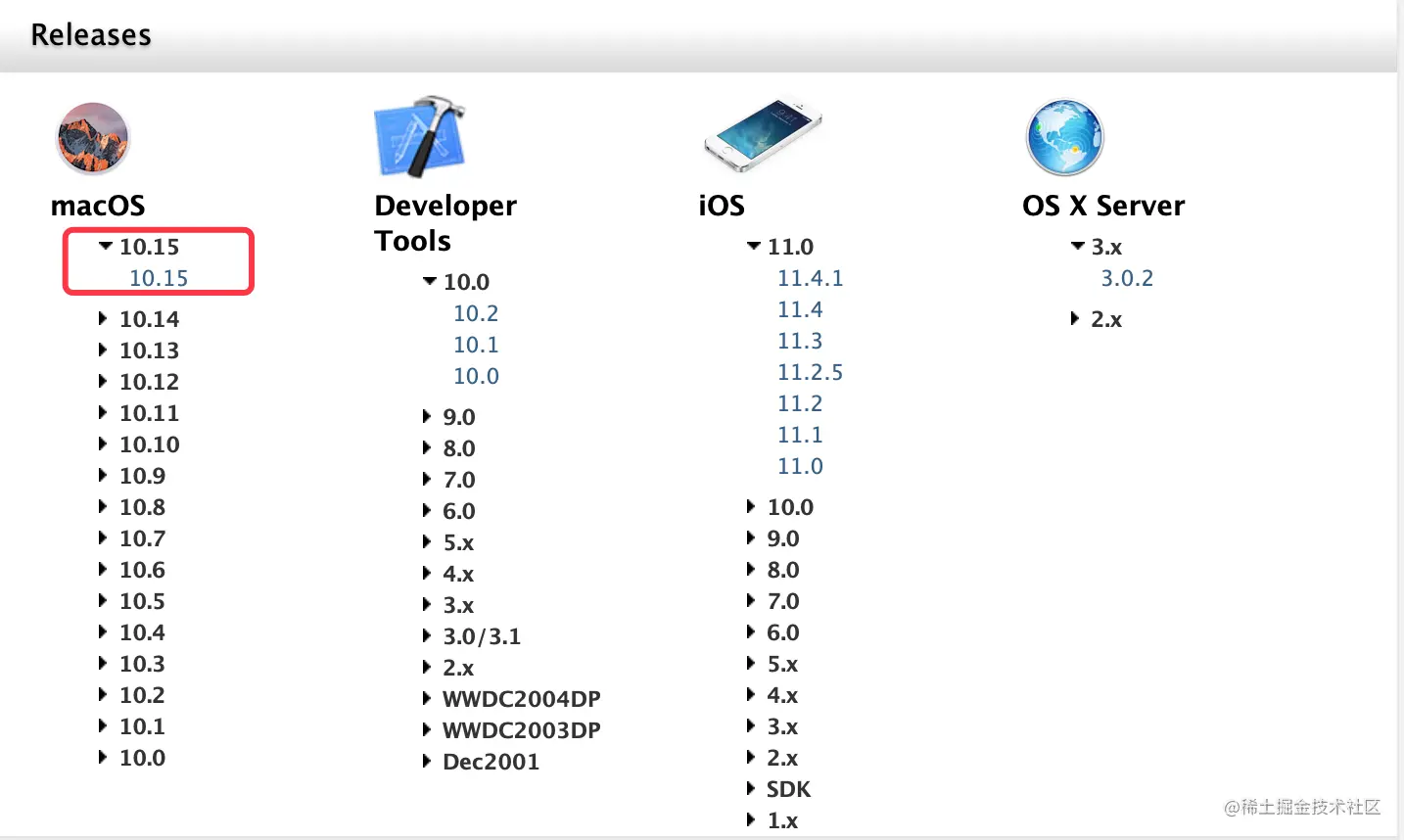Expand the OS X Server 2.x group
Screen dimensions: 1404x840
(1075, 318)
